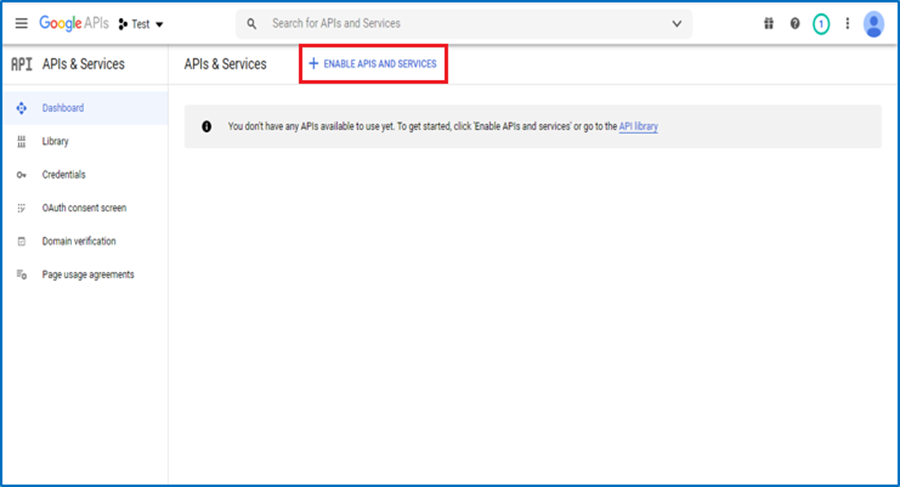Screen dimensions: 900x487
Task: Click the Dashboard icon in sidebar
Action: coord(22,108)
